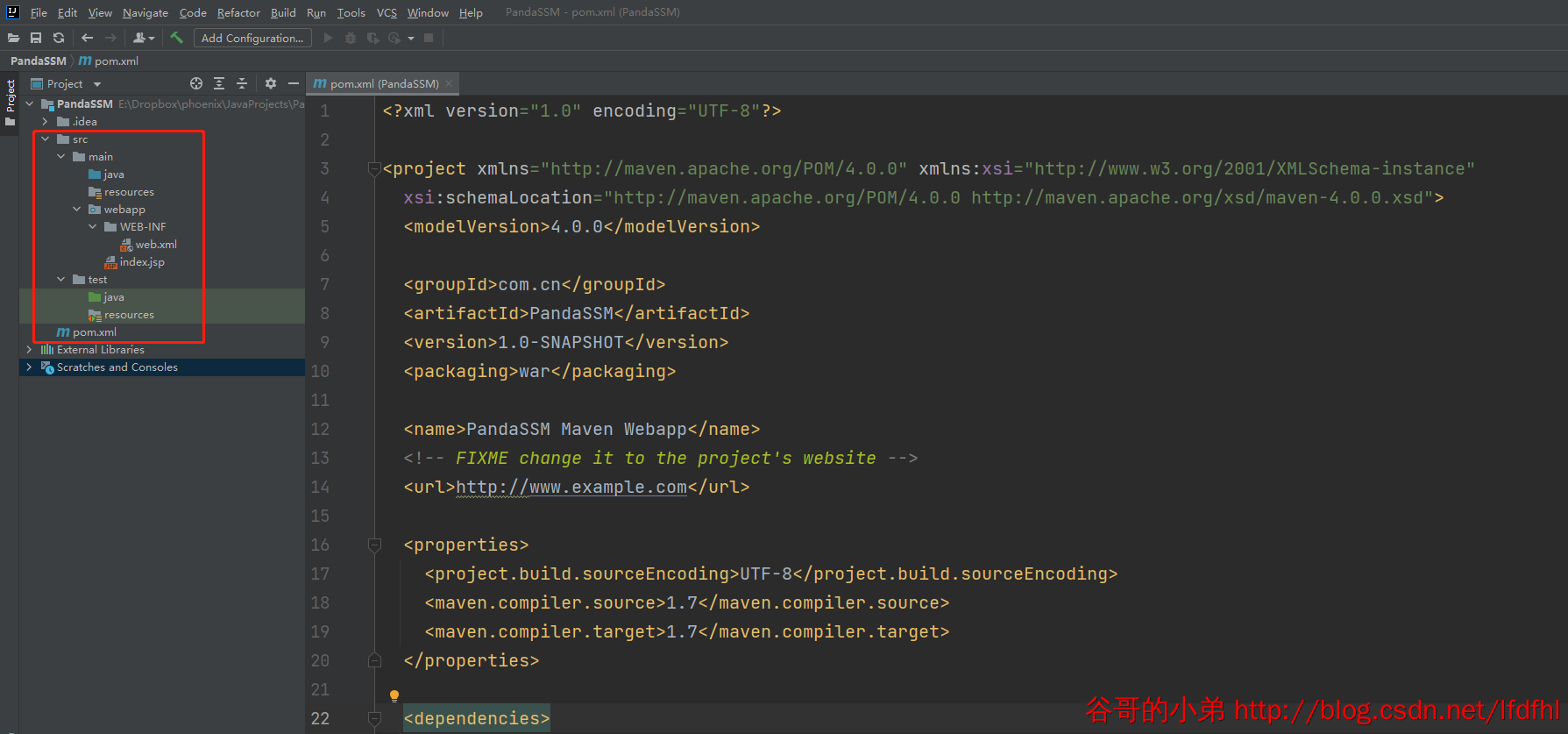Open the Edit menu
This screenshot has height=734, width=1568.
click(x=67, y=12)
